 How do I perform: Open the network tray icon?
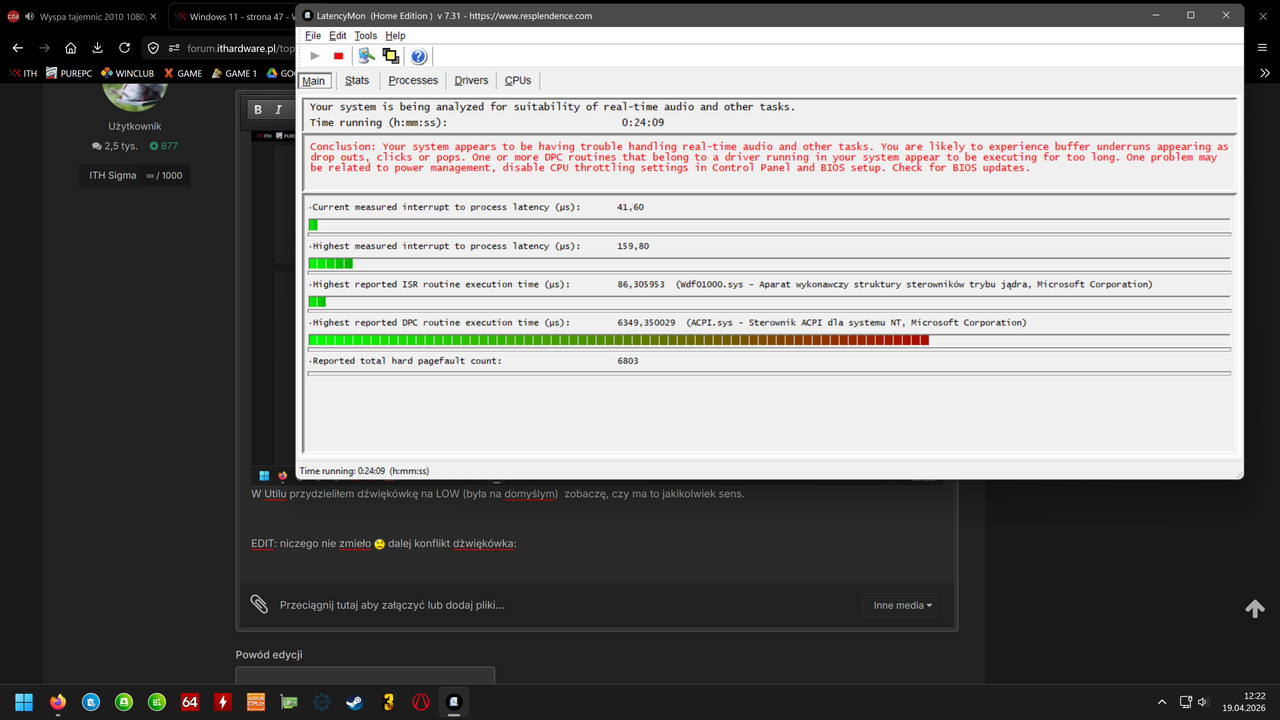click(x=1185, y=702)
